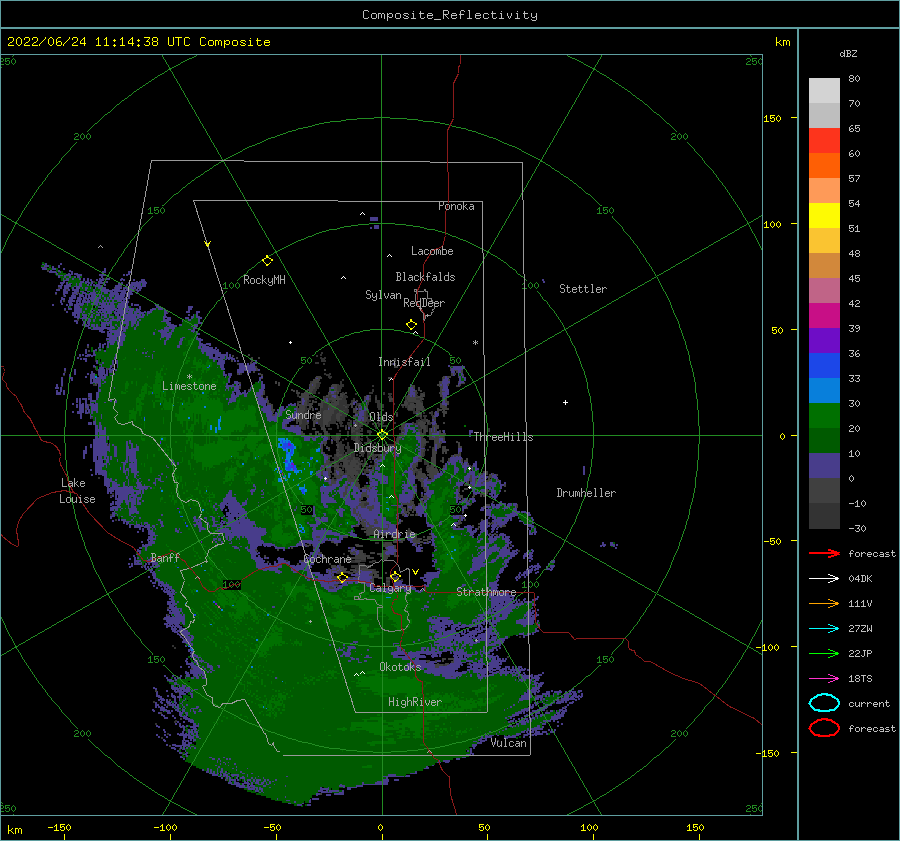This screenshot has height=841, width=900.
Task: Click the Ponoka city label
Action: (456, 206)
